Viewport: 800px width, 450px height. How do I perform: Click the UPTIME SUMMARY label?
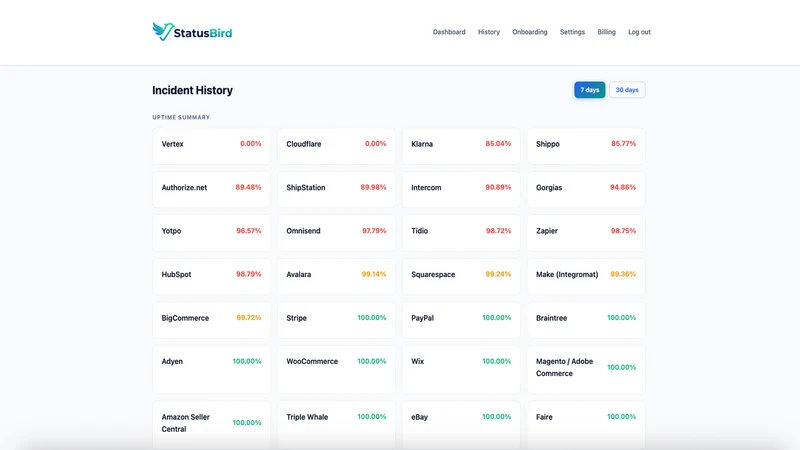click(x=181, y=117)
